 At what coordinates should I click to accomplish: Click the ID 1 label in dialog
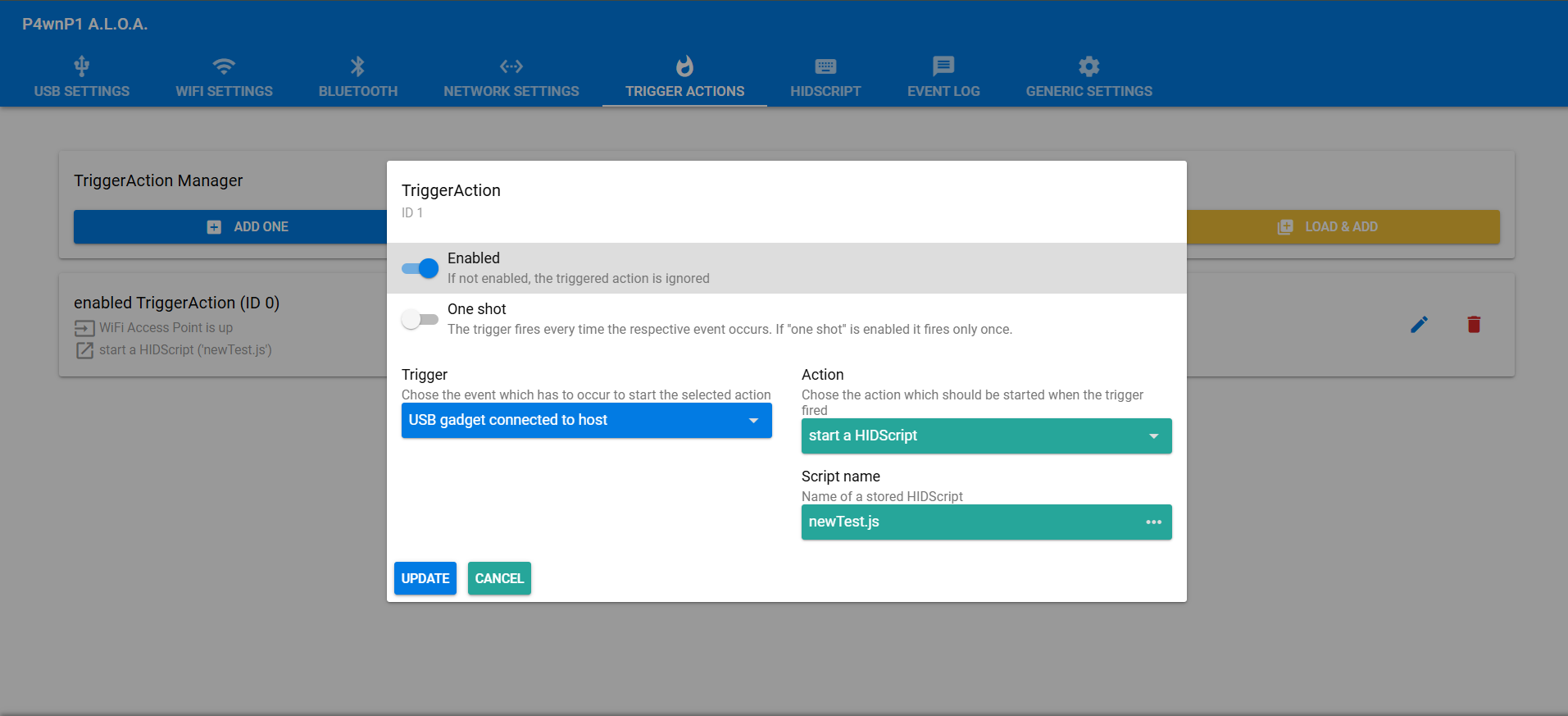[412, 213]
